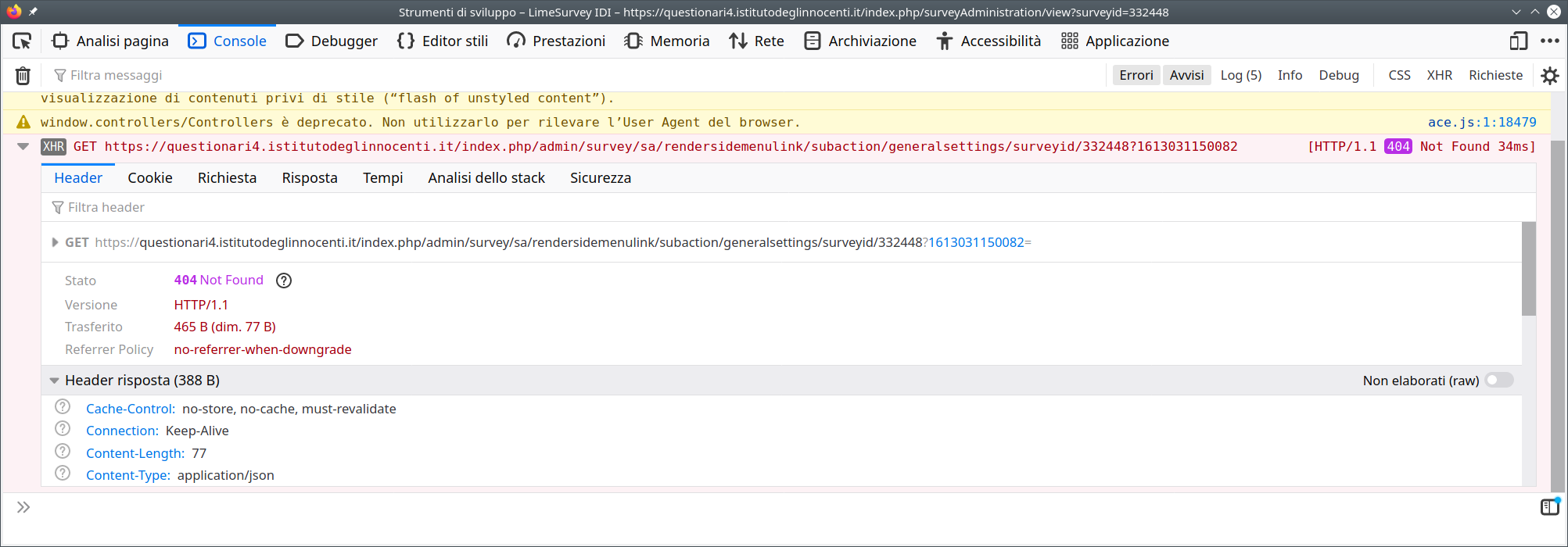Screen dimensions: 1568x547
Task: Open console settings gear icon
Action: [x=1549, y=75]
